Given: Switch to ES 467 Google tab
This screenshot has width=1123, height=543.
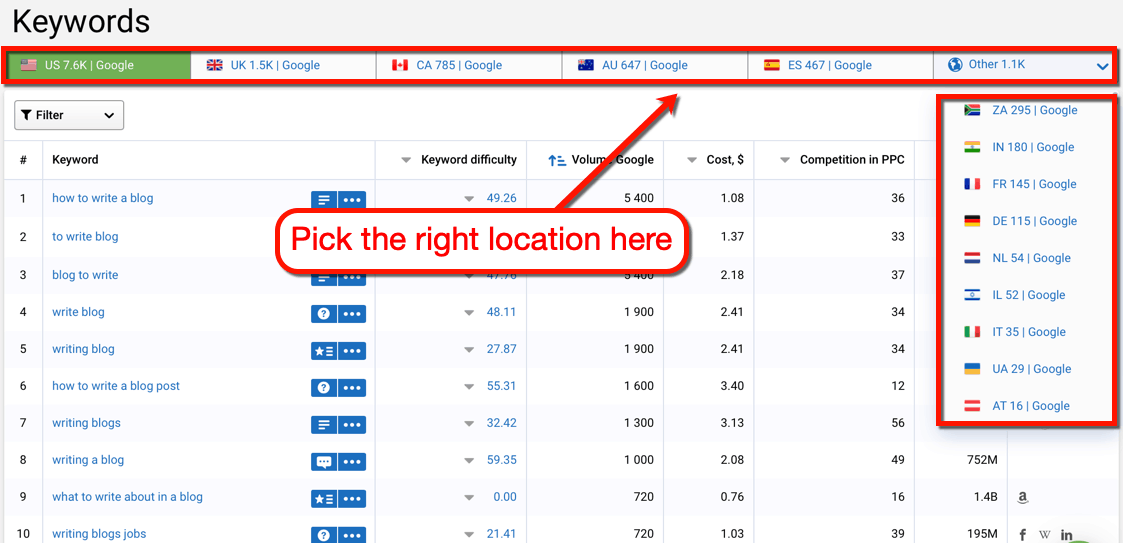Looking at the screenshot, I should pos(840,65).
